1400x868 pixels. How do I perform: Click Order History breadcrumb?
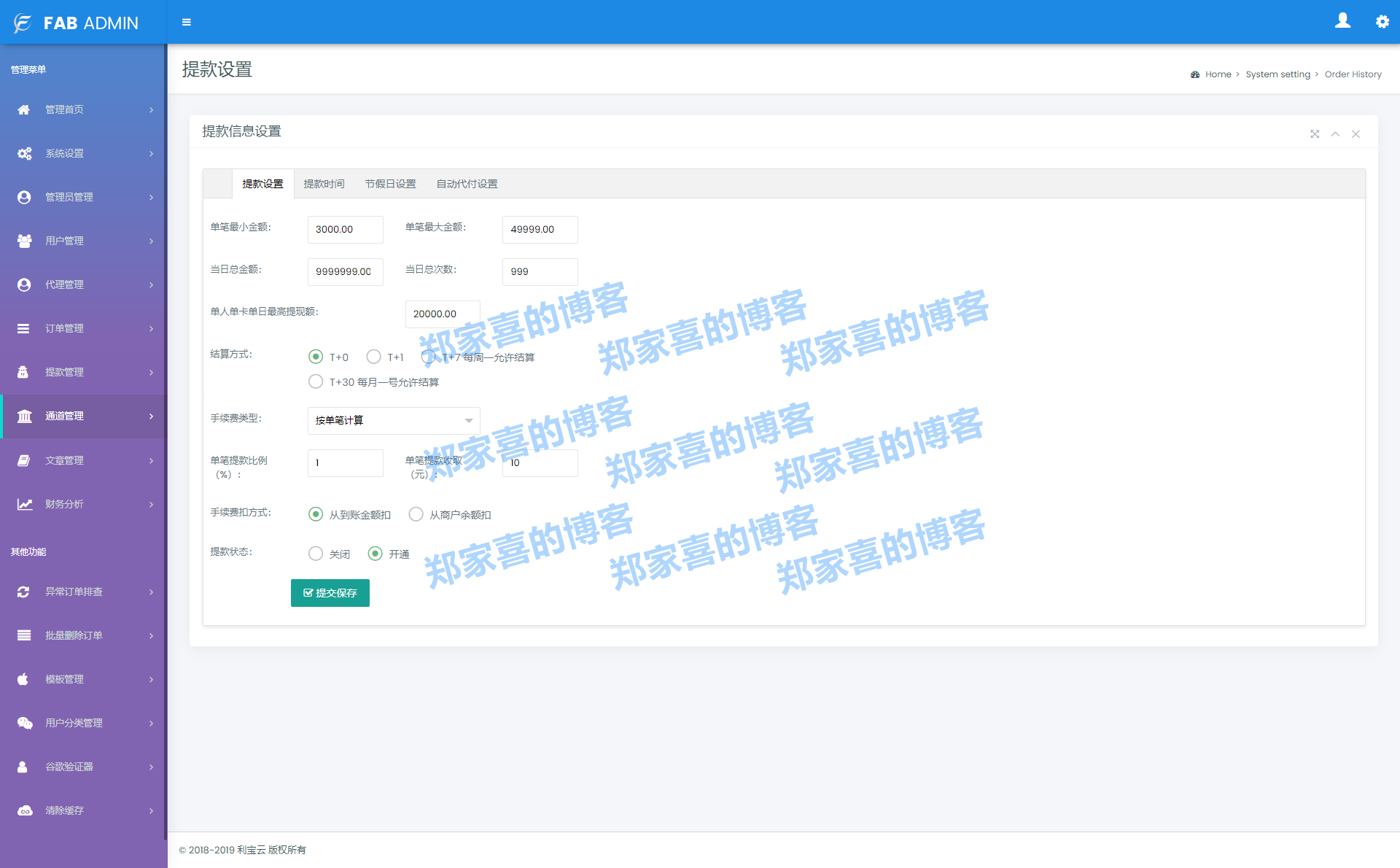click(x=1353, y=74)
